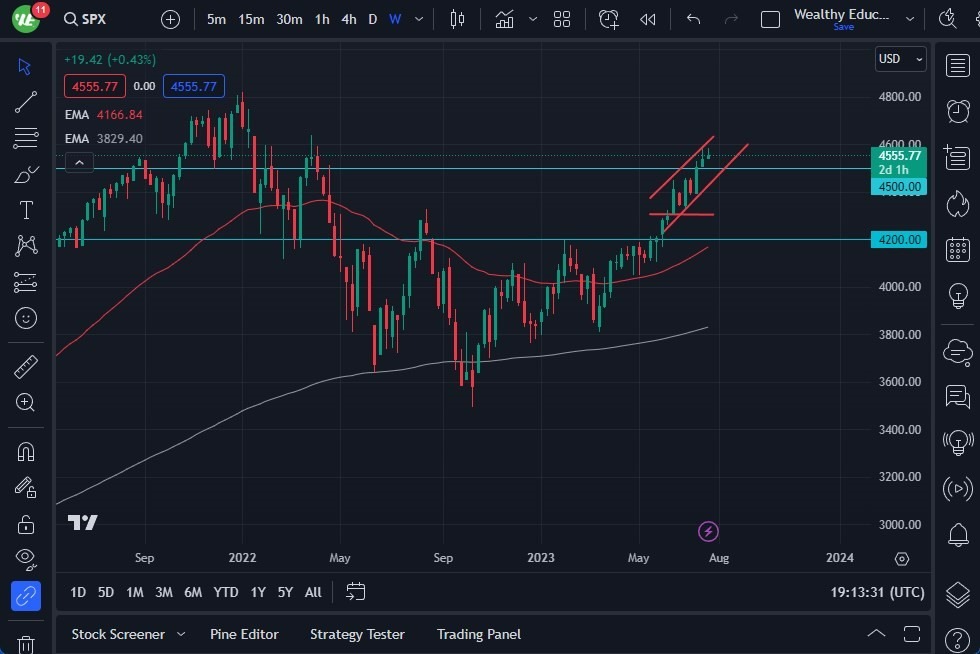
Task: Open the Object Tree layers panel
Action: [x=957, y=594]
